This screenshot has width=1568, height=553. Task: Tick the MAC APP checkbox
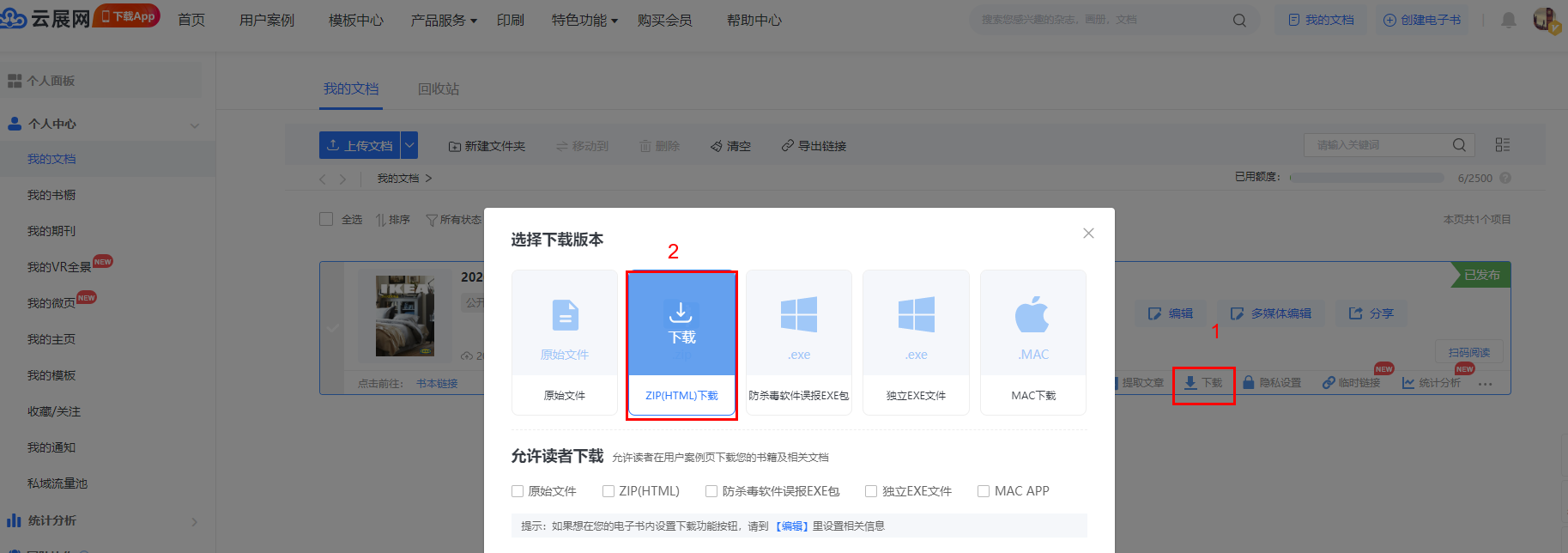tap(984, 491)
